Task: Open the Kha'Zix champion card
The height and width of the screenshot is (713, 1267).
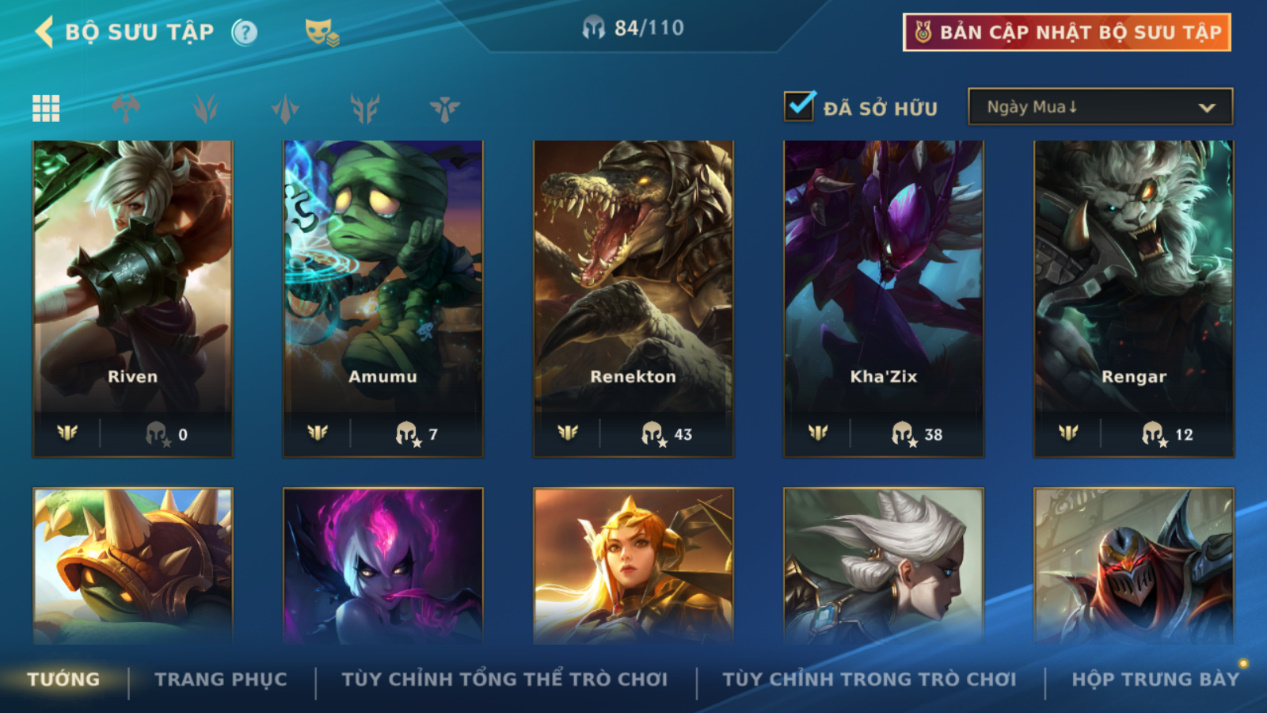Action: tap(883, 299)
